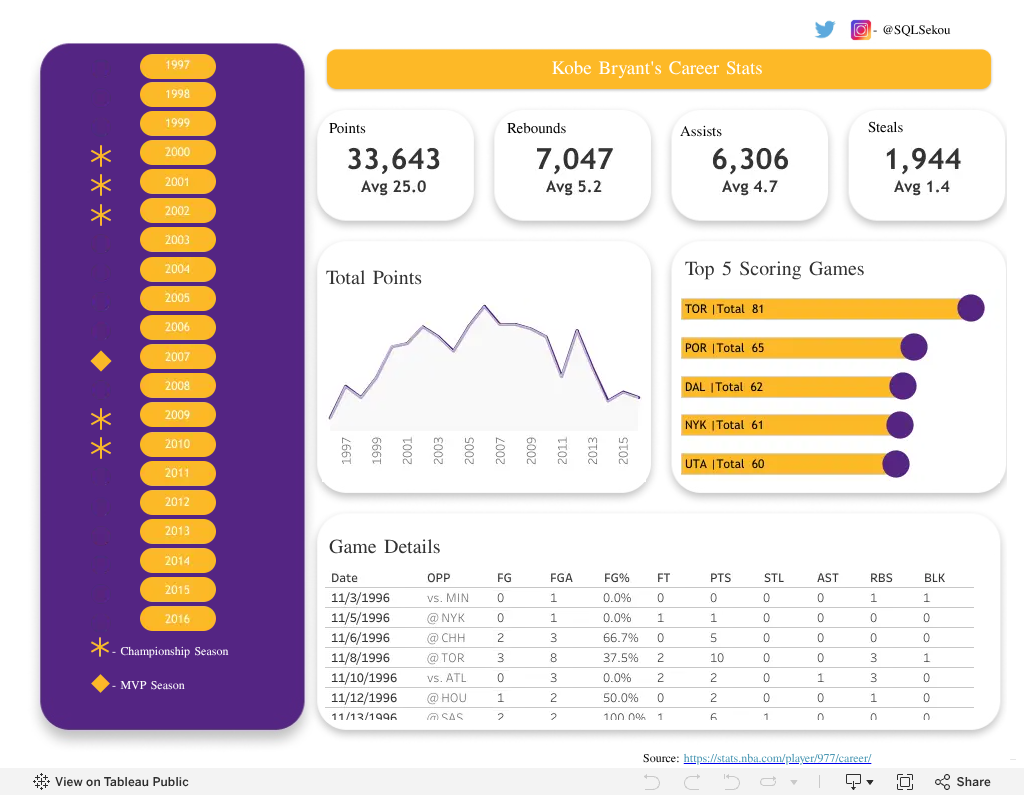The height and width of the screenshot is (795, 1024).
Task: Click the @ NYK opponent cell
Action: point(446,618)
